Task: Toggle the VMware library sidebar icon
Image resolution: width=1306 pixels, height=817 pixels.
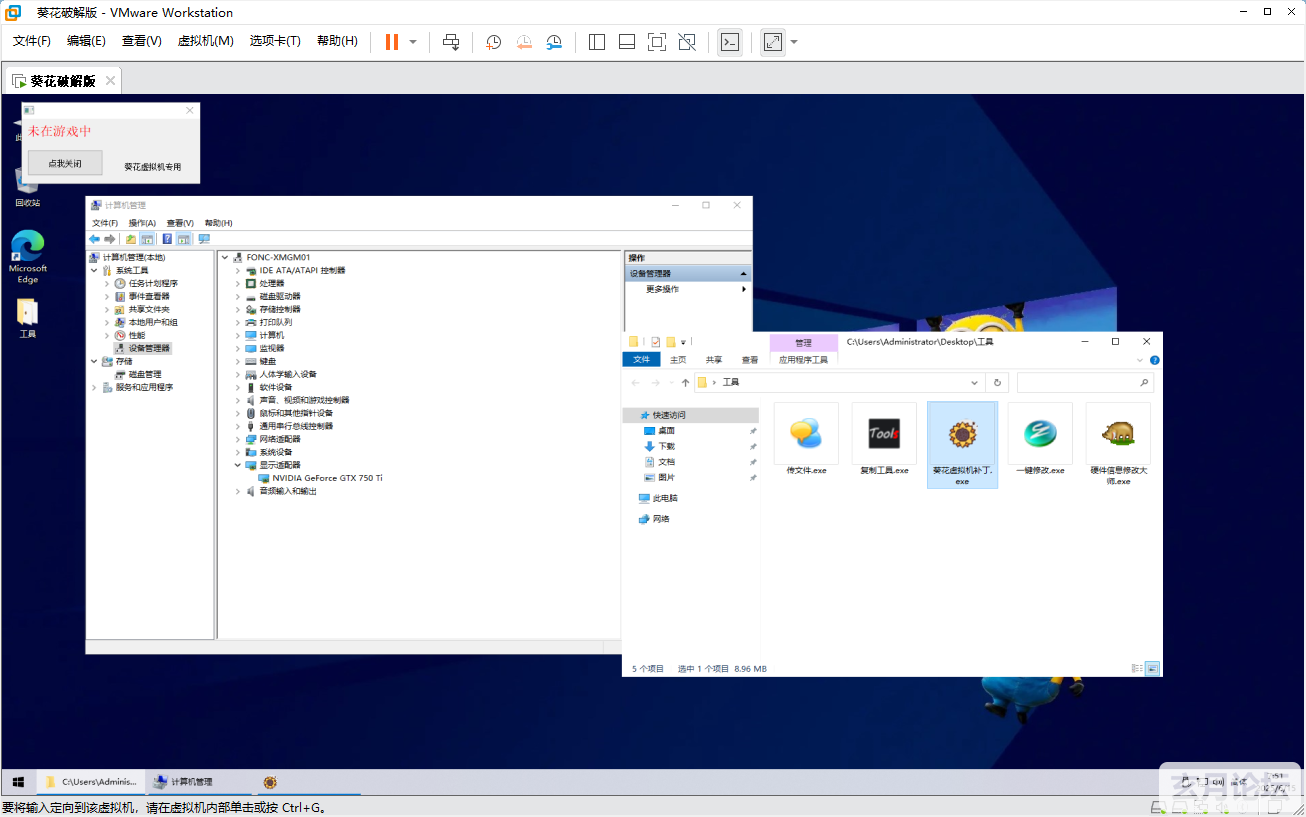Action: [597, 42]
